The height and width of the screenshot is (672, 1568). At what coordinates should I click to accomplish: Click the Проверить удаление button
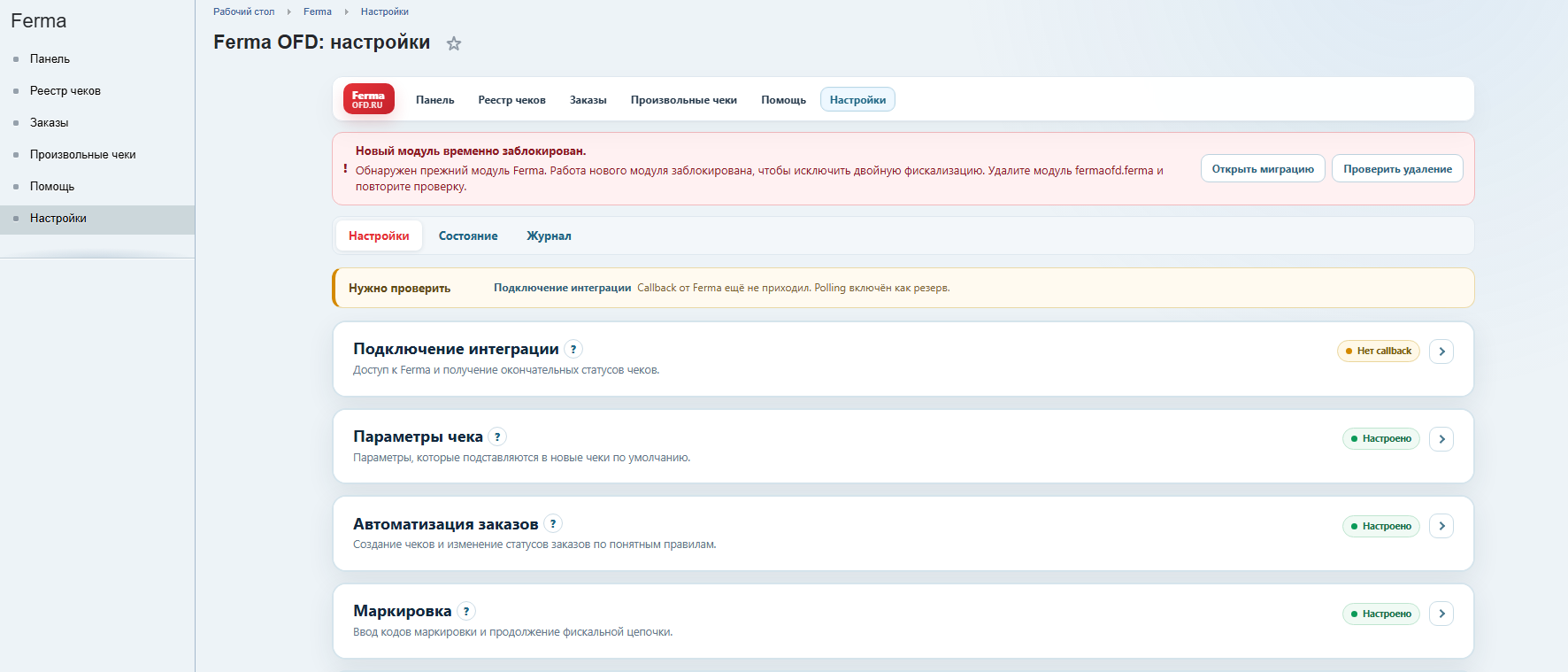pos(1397,169)
